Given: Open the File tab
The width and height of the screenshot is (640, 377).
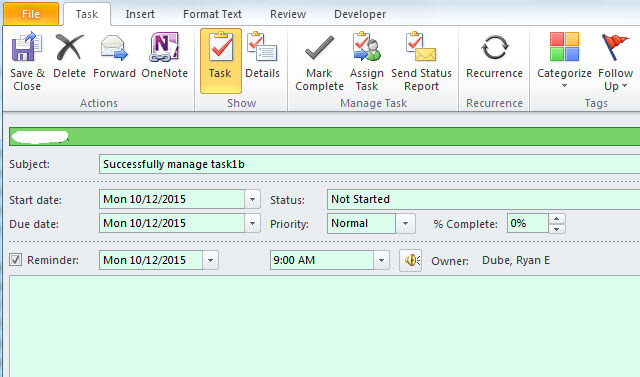Looking at the screenshot, I should click(31, 14).
